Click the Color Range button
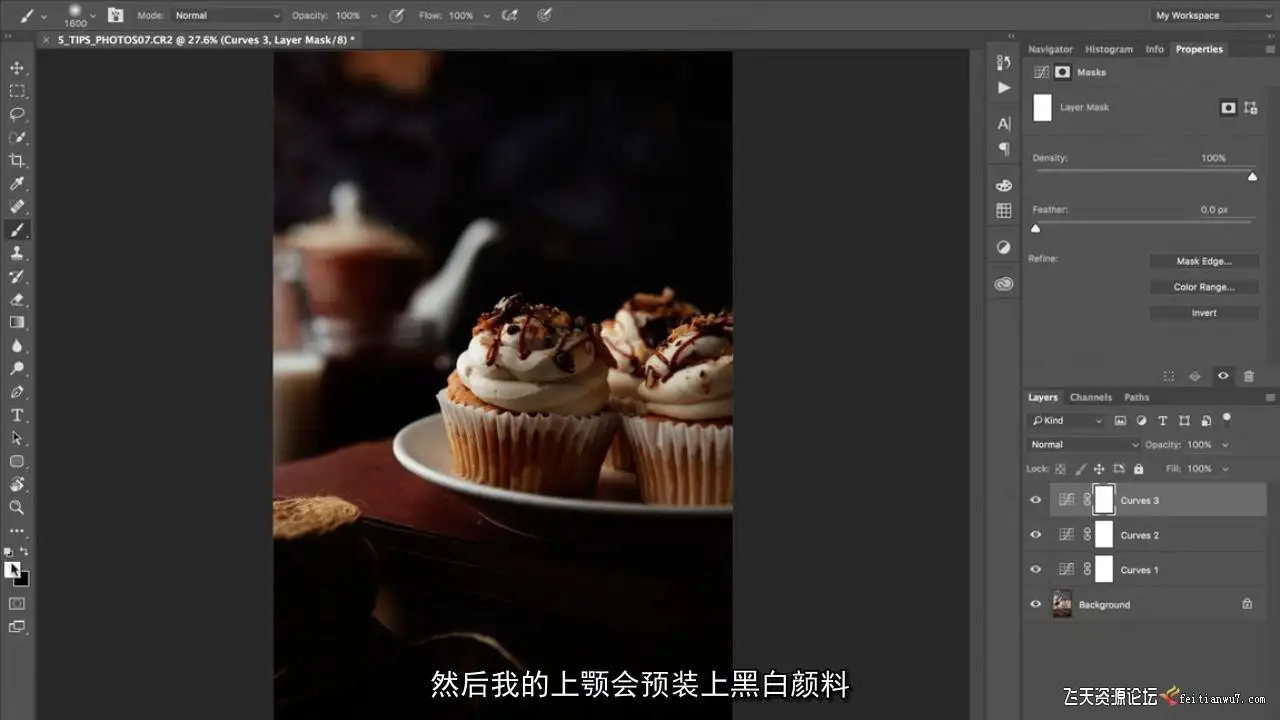The width and height of the screenshot is (1280, 720). 1204,287
